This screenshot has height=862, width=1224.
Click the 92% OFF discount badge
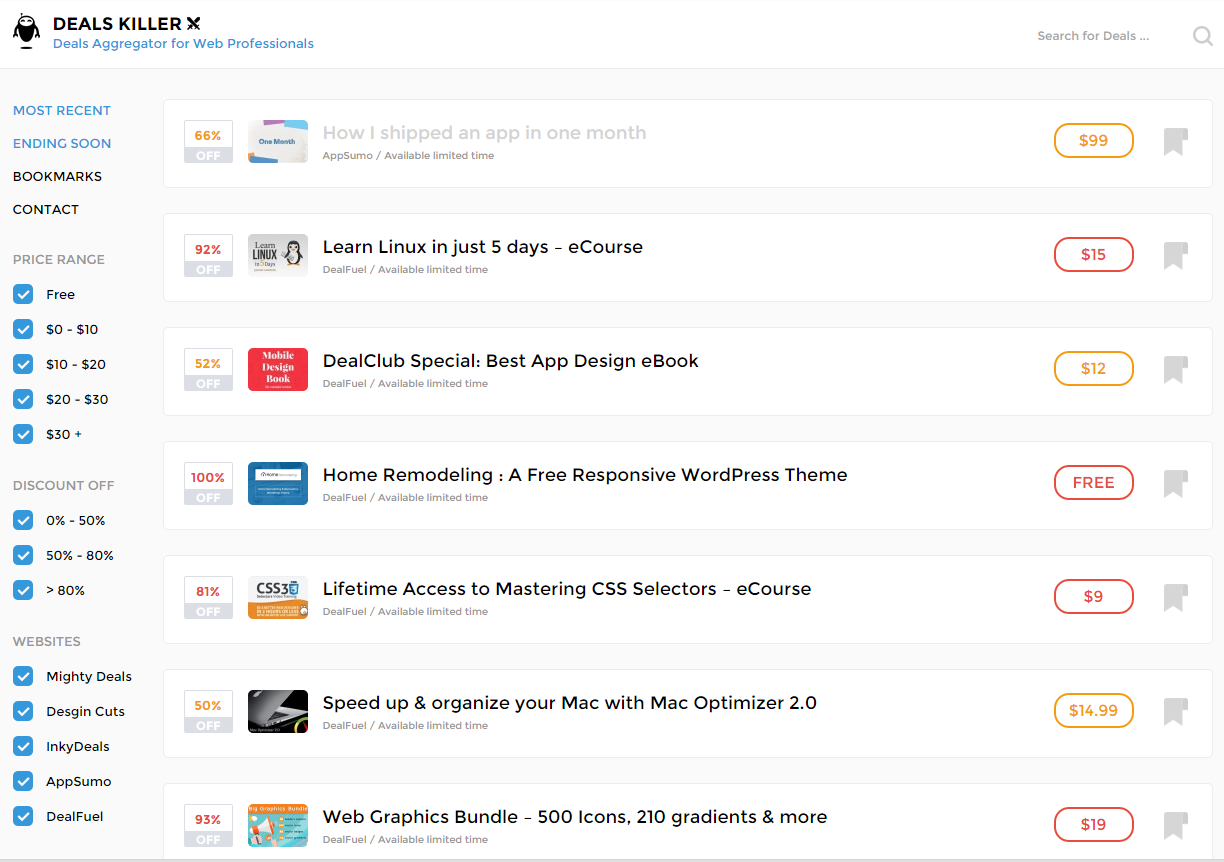tap(208, 255)
